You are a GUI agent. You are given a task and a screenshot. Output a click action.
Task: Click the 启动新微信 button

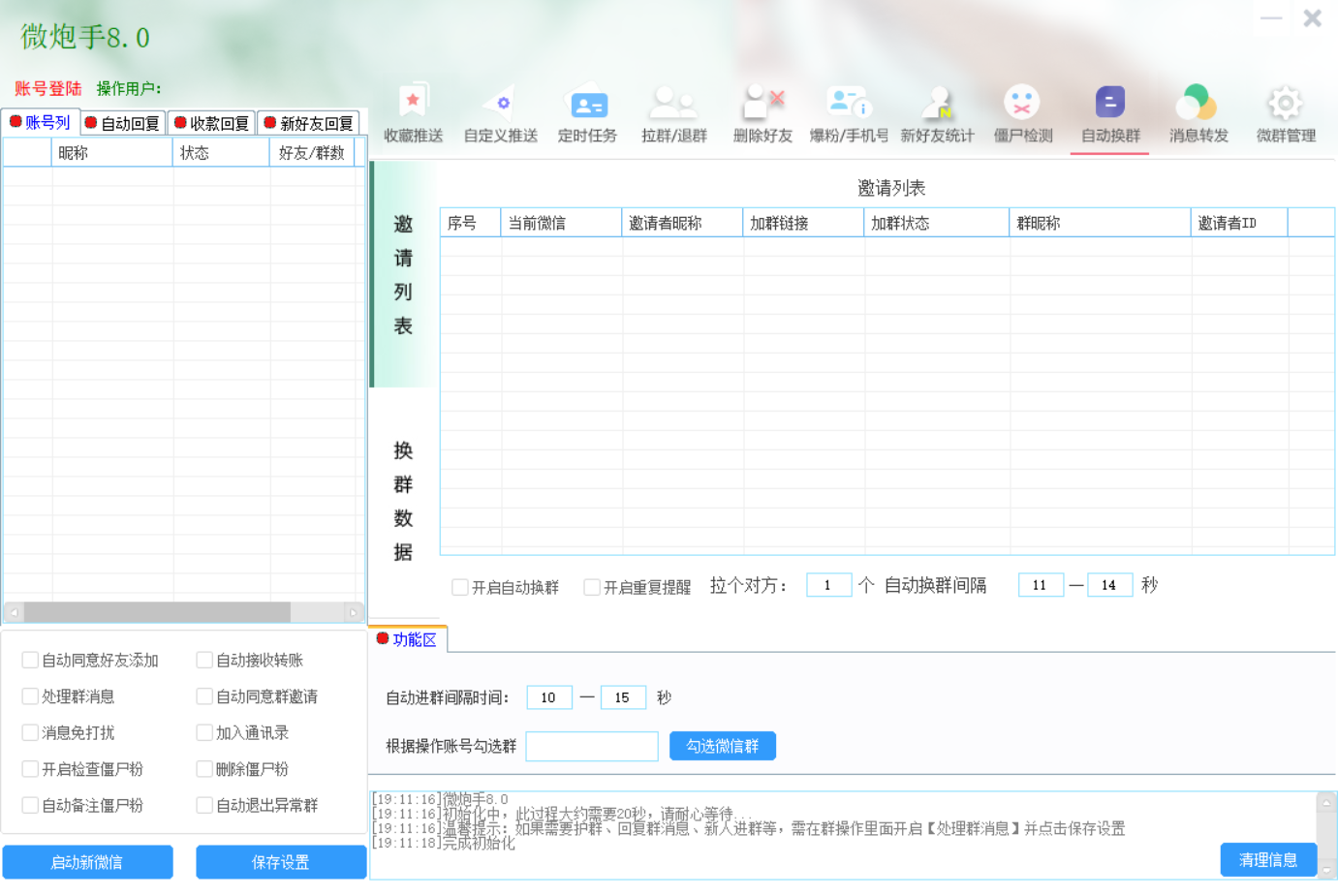(87, 862)
